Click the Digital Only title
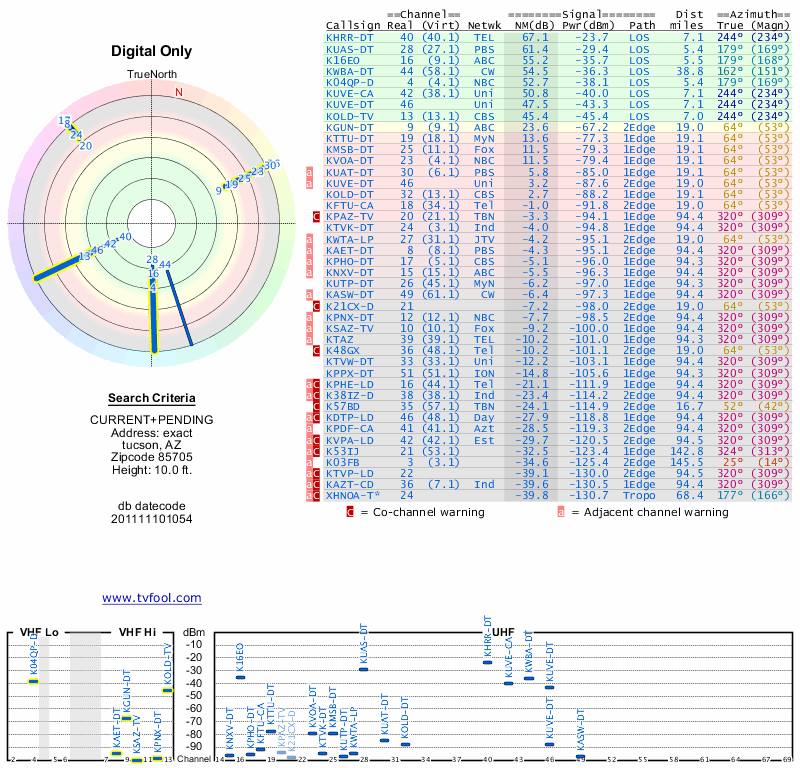 point(152,51)
